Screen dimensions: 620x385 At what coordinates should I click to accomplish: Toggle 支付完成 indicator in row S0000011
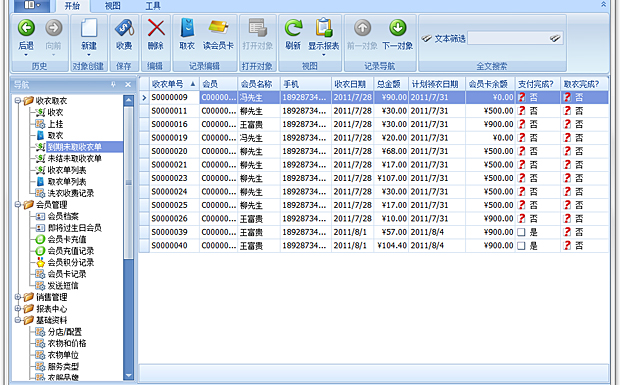522,111
